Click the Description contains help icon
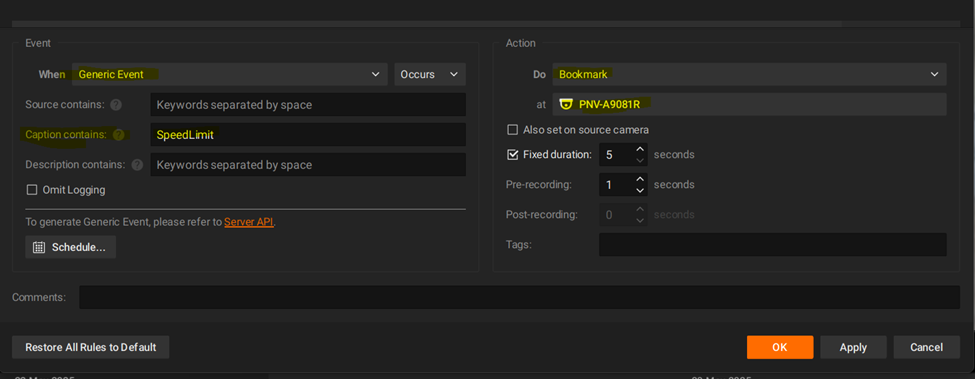 [x=137, y=165]
